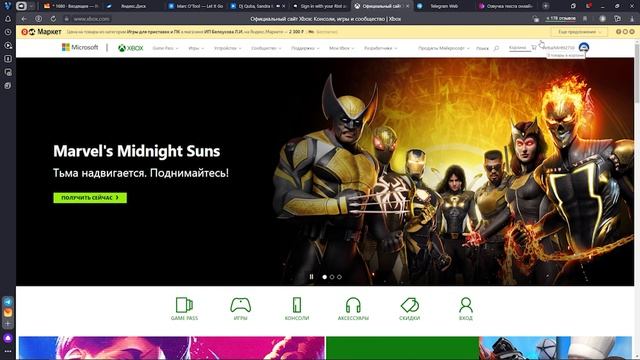Expand the Игры dropdown menu
The width and height of the screenshot is (640, 360).
tap(196, 48)
